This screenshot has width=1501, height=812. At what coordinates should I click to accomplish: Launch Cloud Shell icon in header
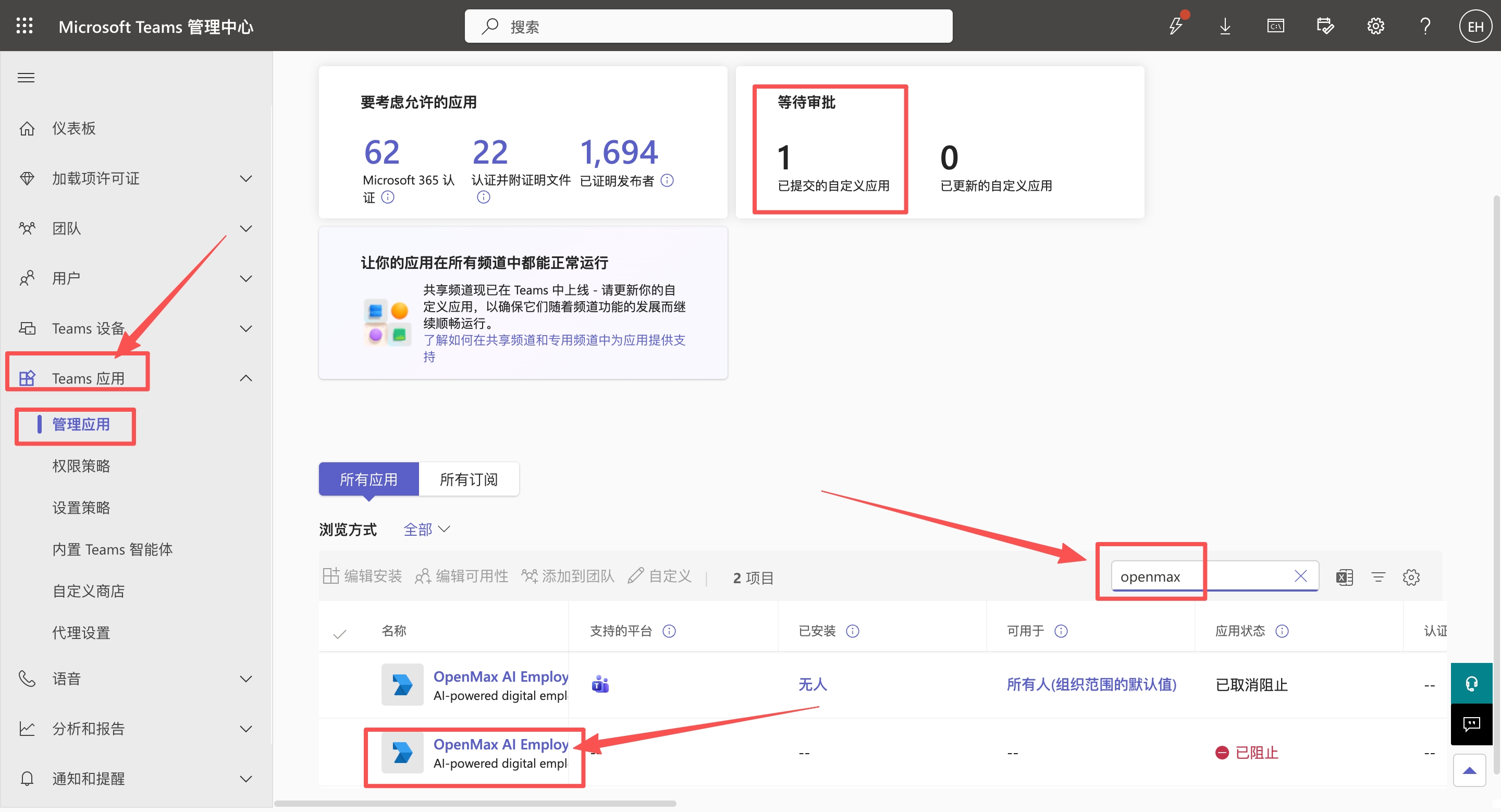1275,26
